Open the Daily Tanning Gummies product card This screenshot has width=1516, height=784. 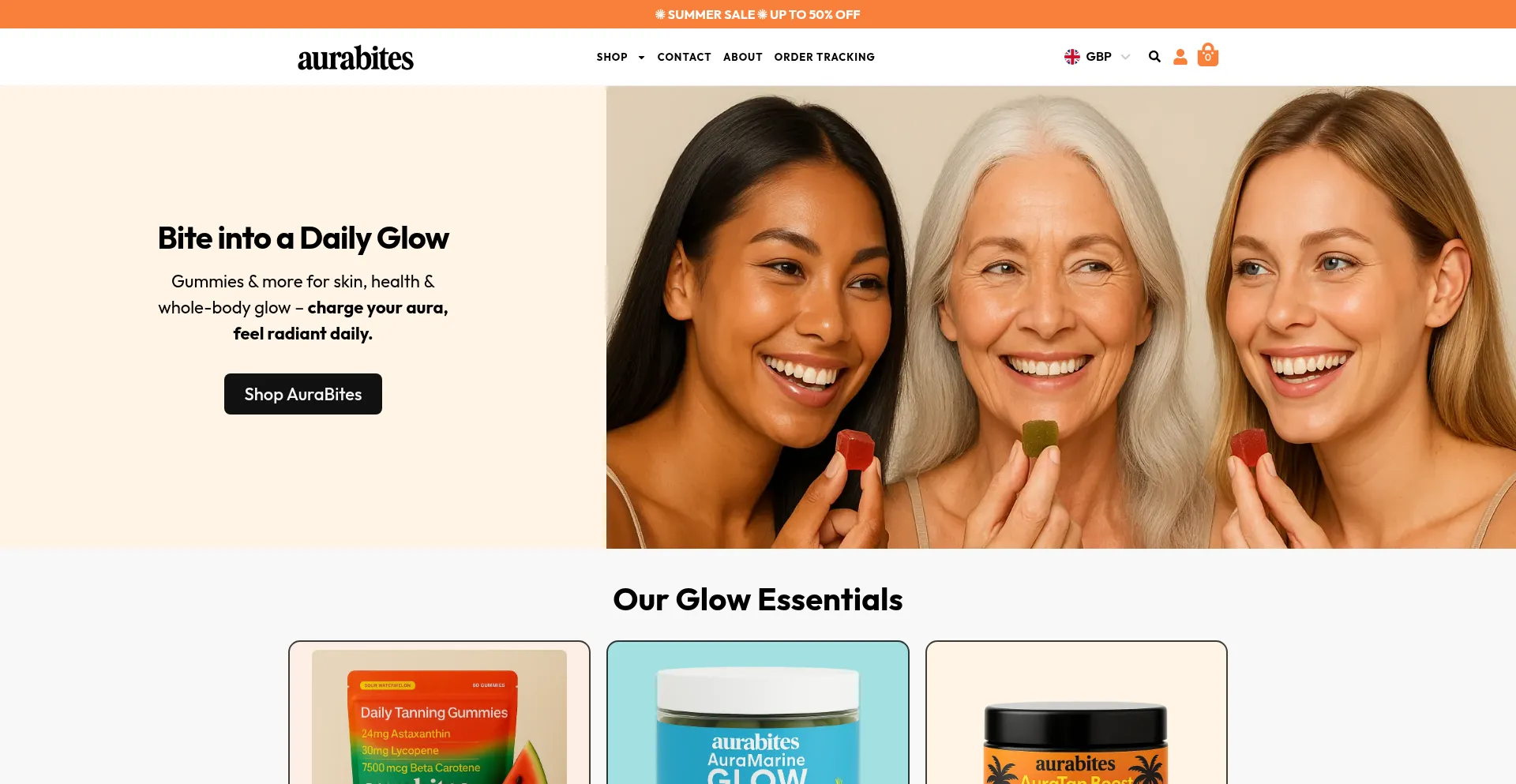pos(439,713)
